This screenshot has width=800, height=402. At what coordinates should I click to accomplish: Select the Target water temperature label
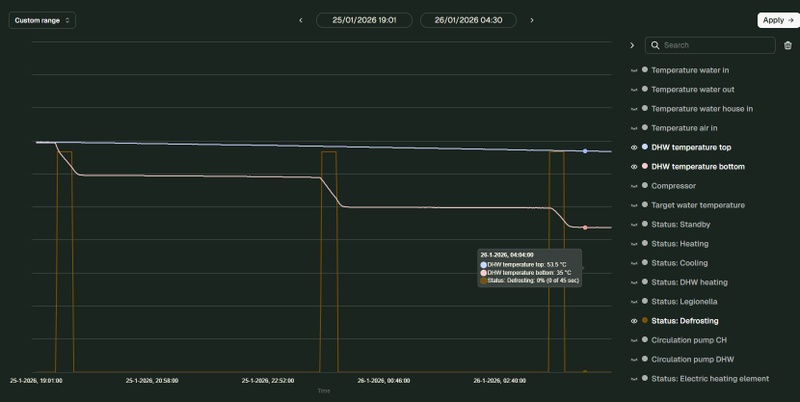[x=698, y=205]
